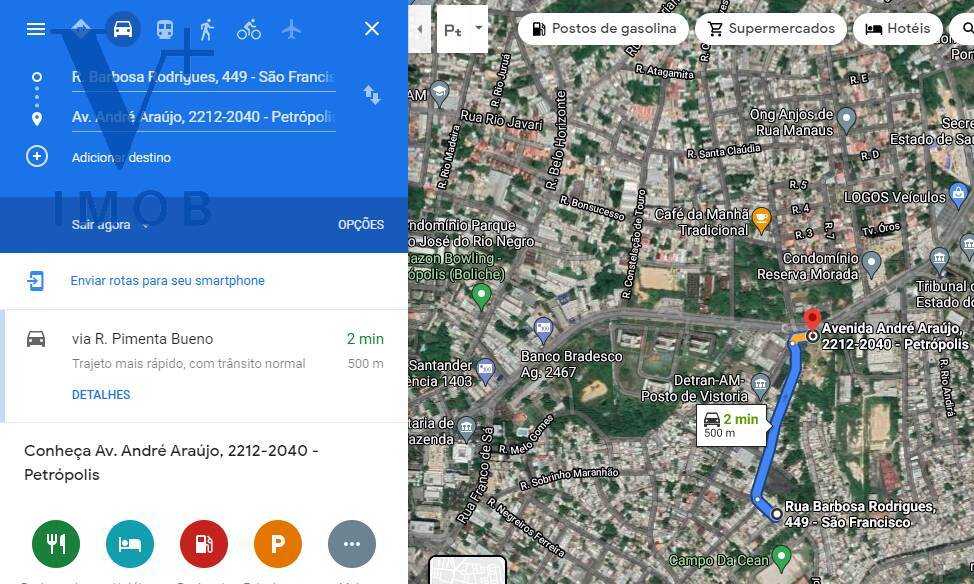This screenshot has width=974, height=584.
Task: Open the green restaurants nearby icon
Action: coord(56,544)
